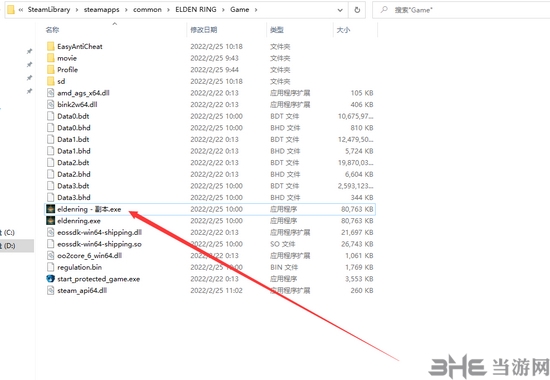Open the EasyAntiCheat folder icon
This screenshot has height=380, width=550.
[x=51, y=46]
